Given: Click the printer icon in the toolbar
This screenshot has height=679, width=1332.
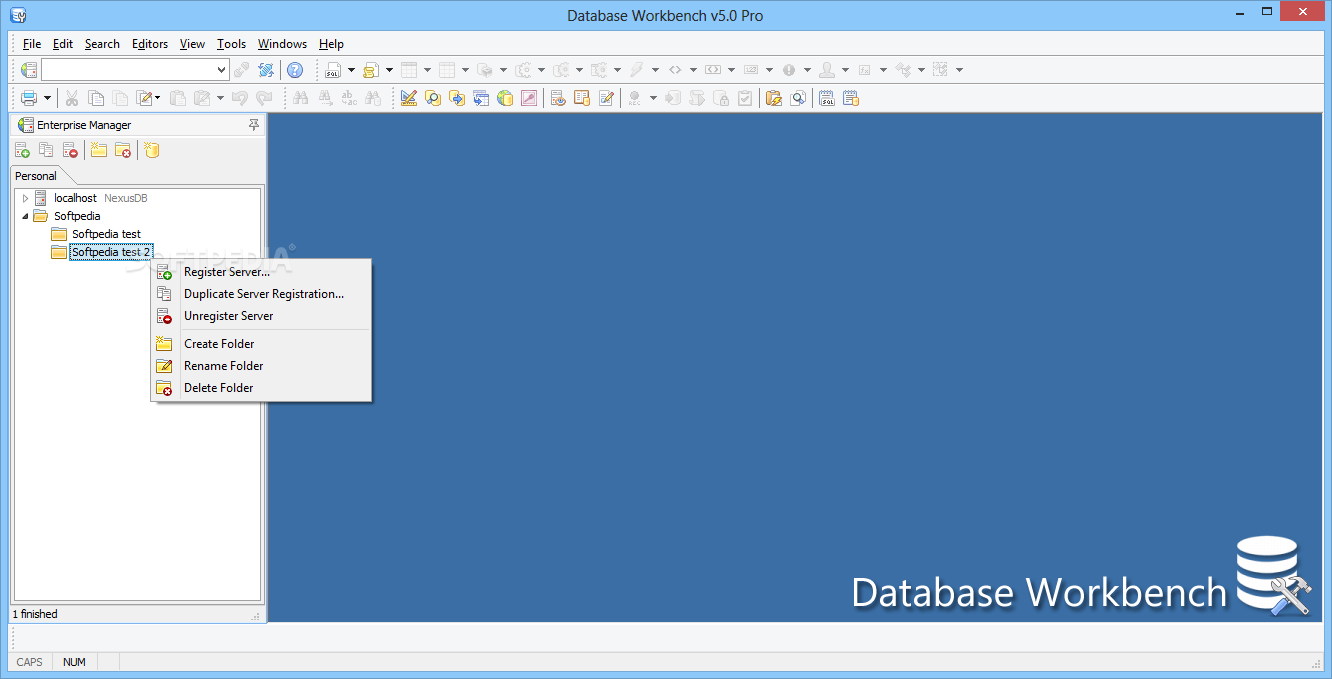Looking at the screenshot, I should 29,98.
